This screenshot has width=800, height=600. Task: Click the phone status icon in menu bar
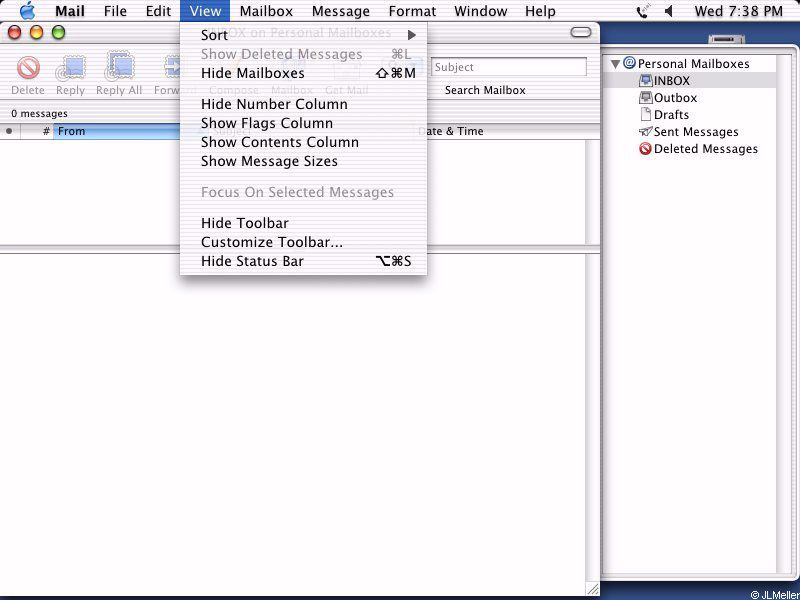(642, 11)
